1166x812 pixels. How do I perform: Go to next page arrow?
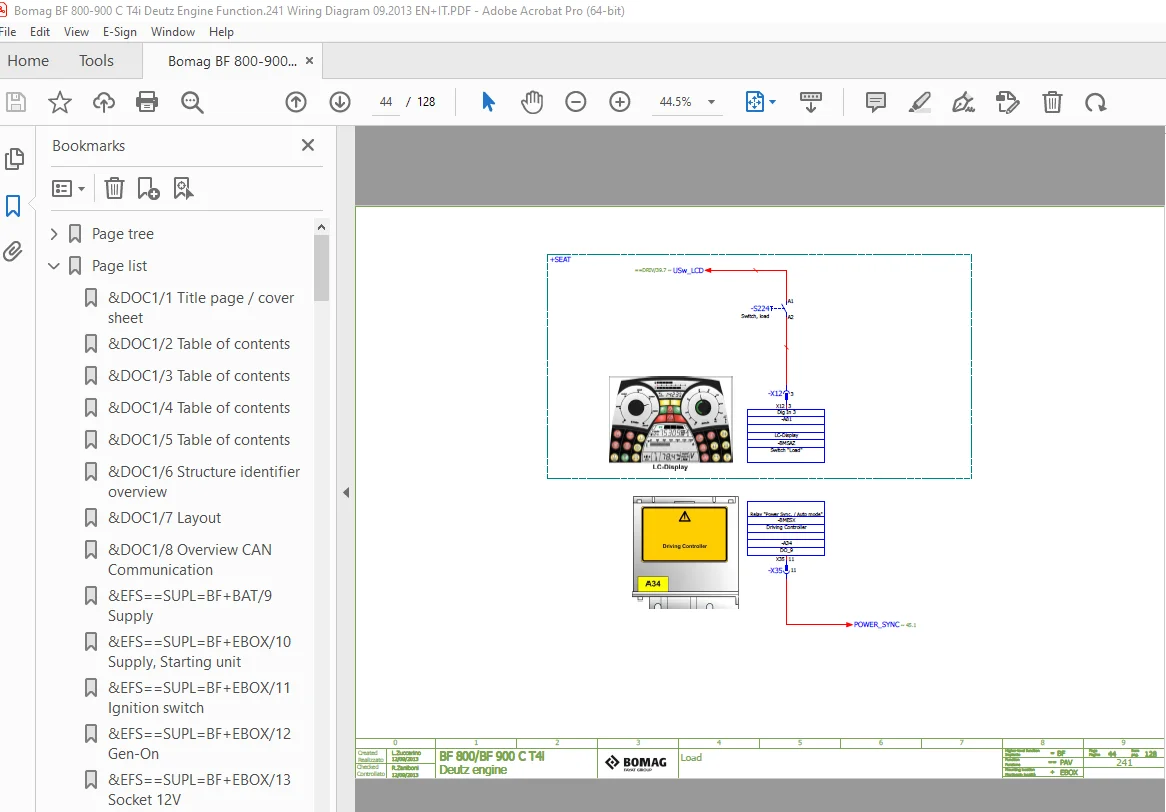coord(340,102)
